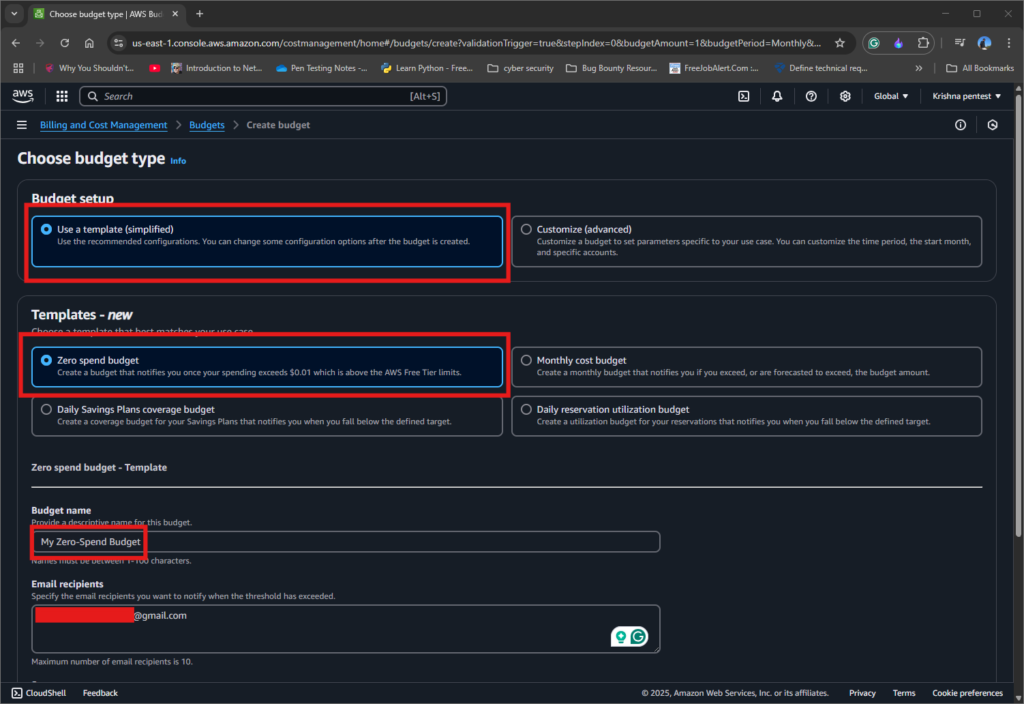Open the cyber security bookmarks folder
The image size is (1024, 704).
(520, 68)
